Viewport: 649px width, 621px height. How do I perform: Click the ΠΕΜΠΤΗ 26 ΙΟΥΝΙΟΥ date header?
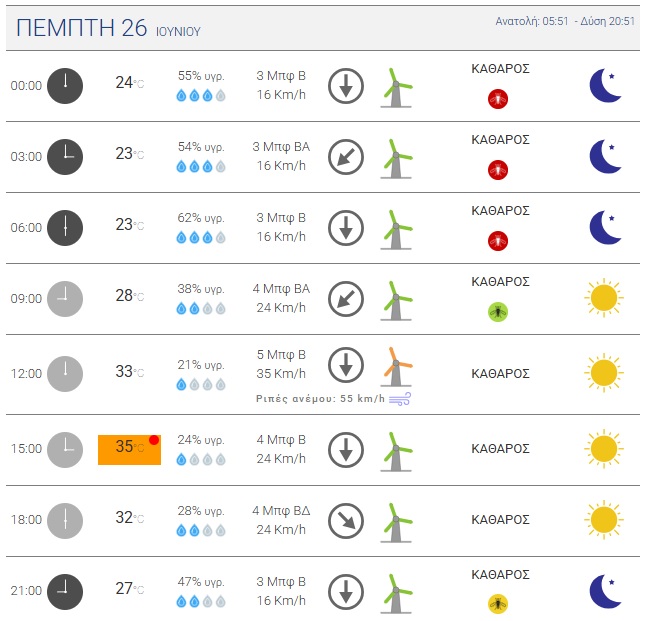108,29
